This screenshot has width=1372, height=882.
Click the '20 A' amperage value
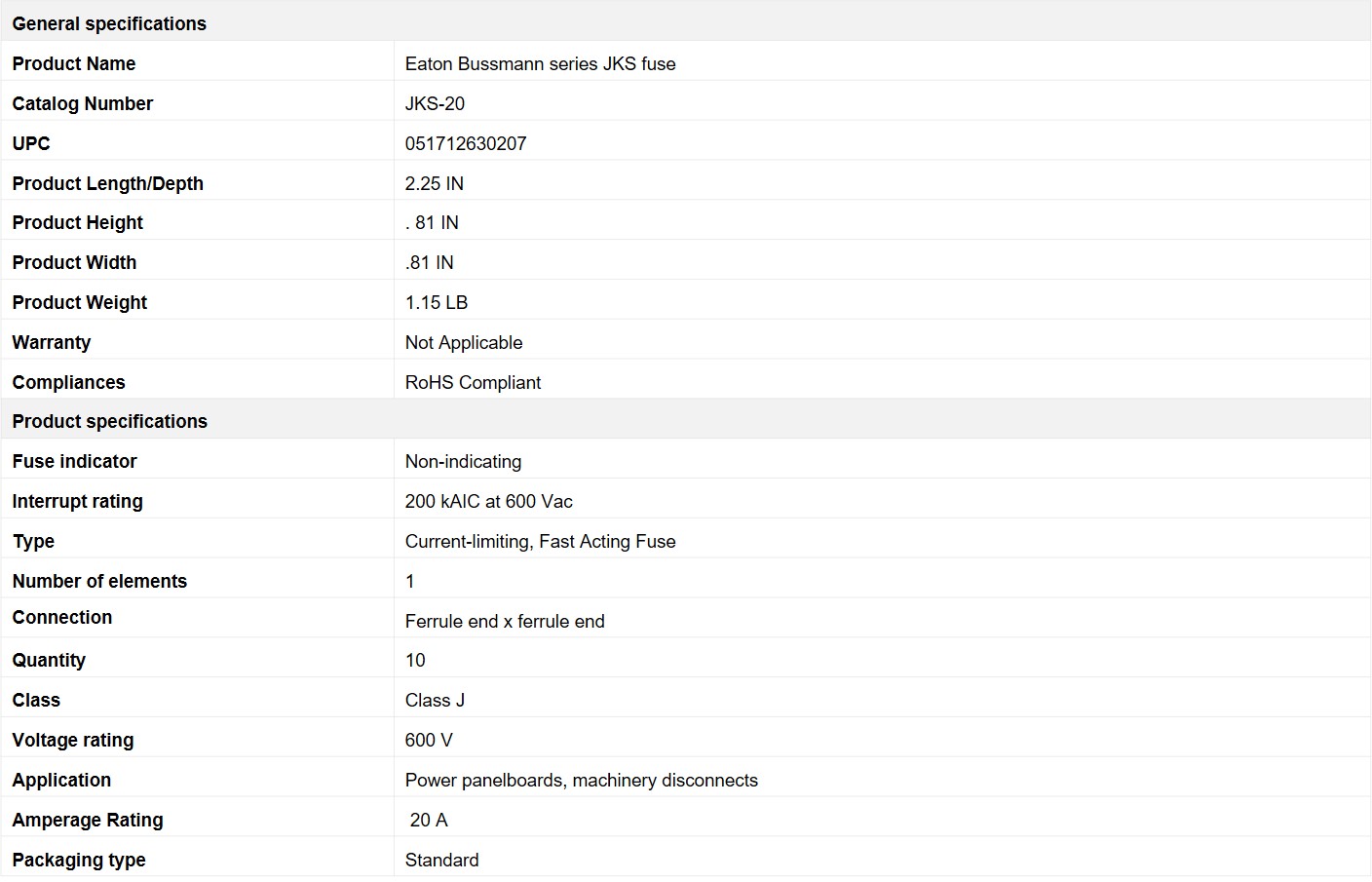(x=429, y=820)
